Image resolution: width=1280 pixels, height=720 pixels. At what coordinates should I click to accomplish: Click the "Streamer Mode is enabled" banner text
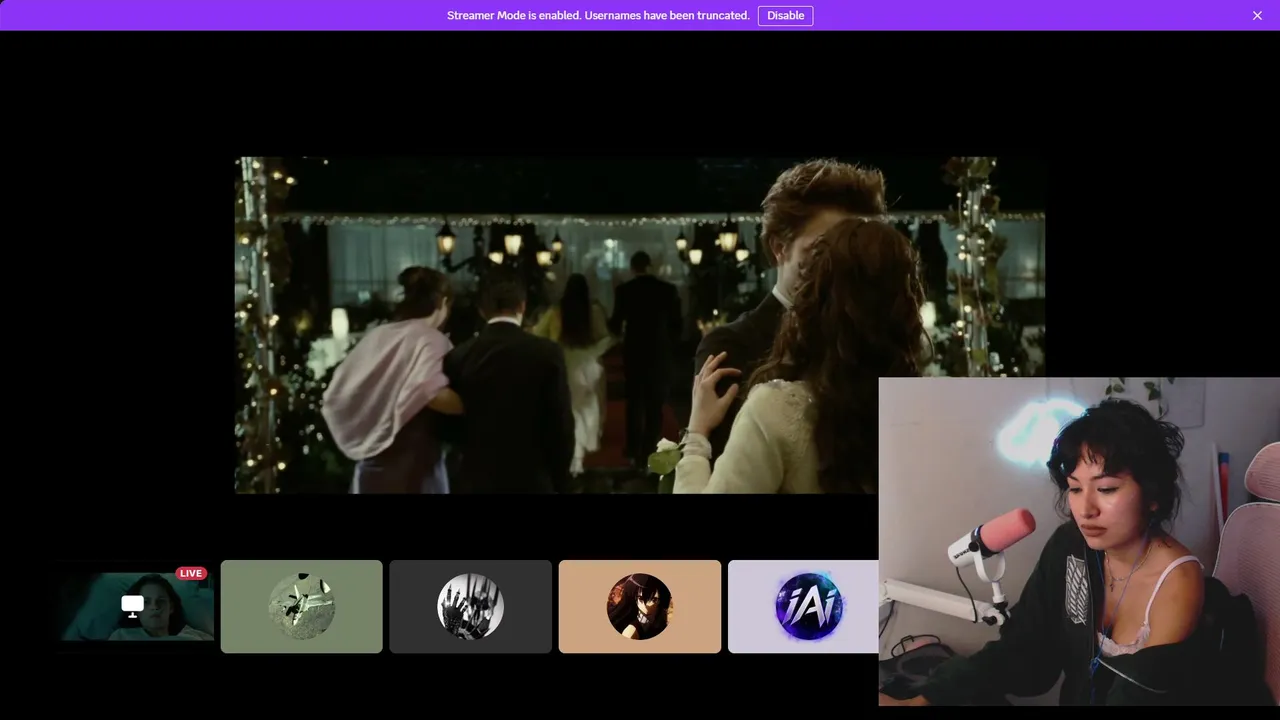(x=598, y=15)
